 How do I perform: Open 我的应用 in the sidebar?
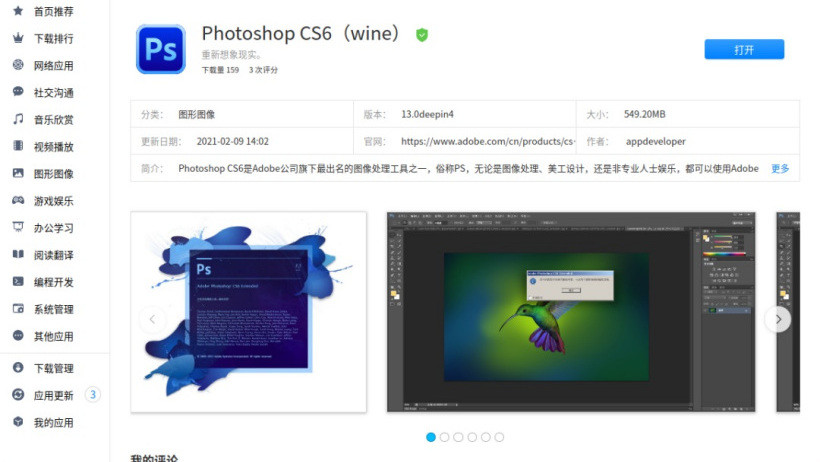[54, 423]
